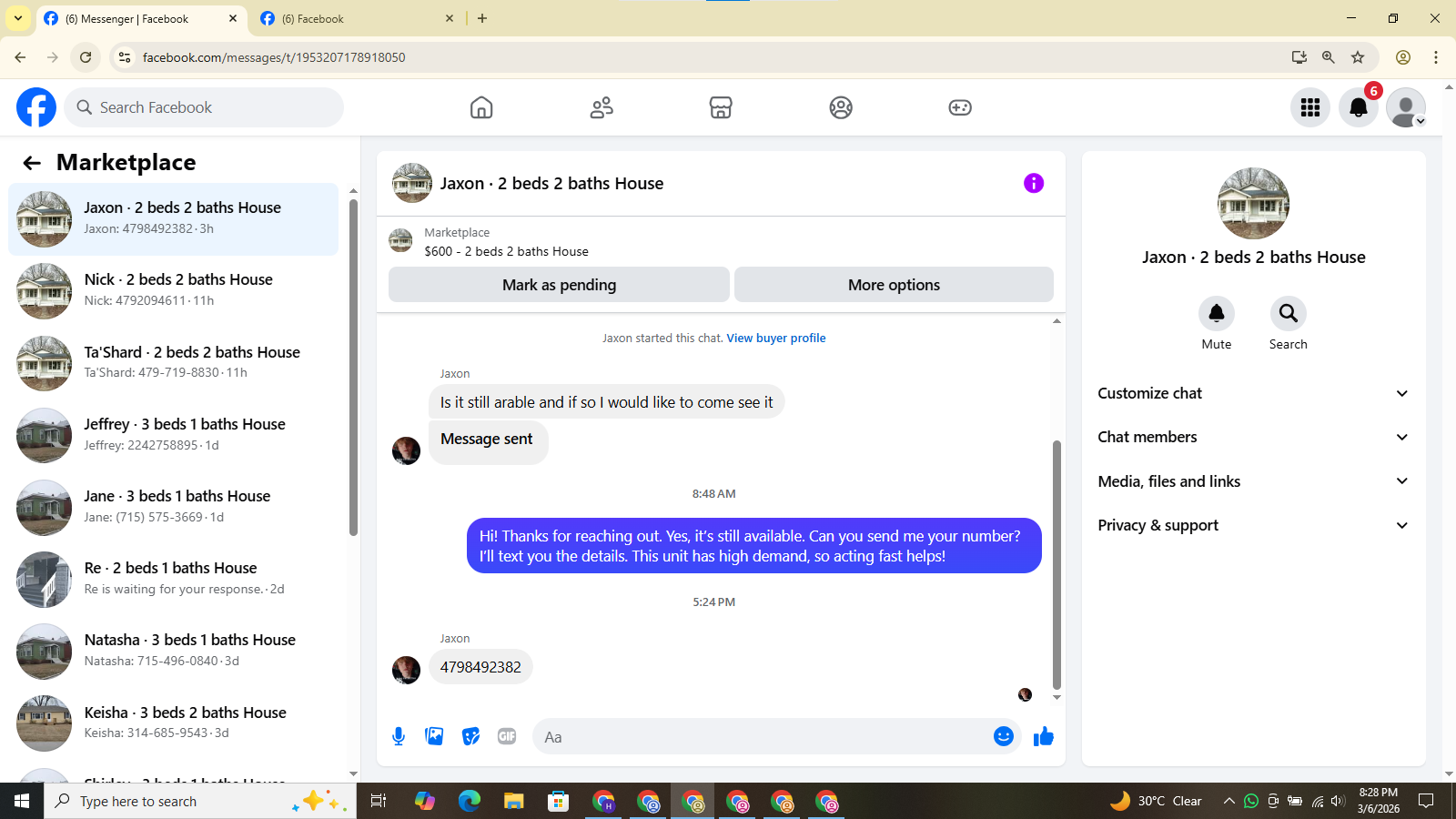Open browser zoom magnifier icon
The width and height of the screenshot is (1456, 819).
(x=1329, y=57)
